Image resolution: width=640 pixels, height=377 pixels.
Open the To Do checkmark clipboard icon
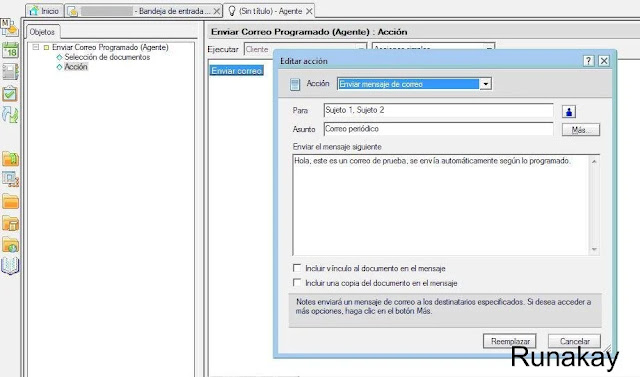click(10, 94)
